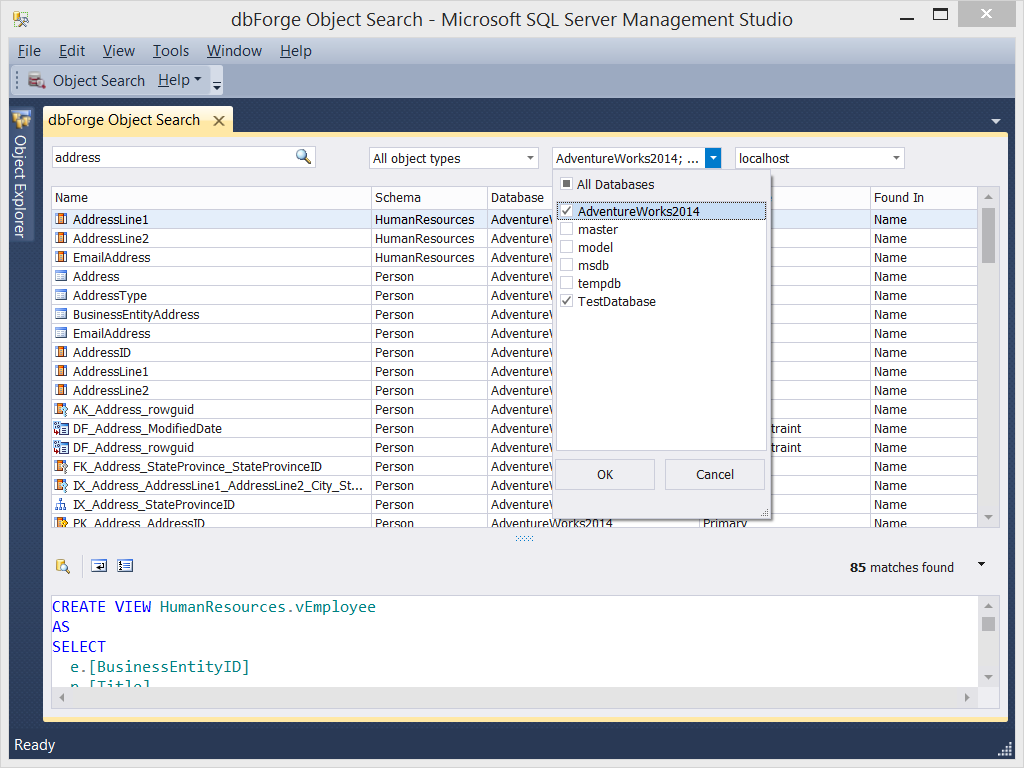Click key icon beside AK_Address_rowguid
Screen dimensions: 1024x768
[x=61, y=409]
